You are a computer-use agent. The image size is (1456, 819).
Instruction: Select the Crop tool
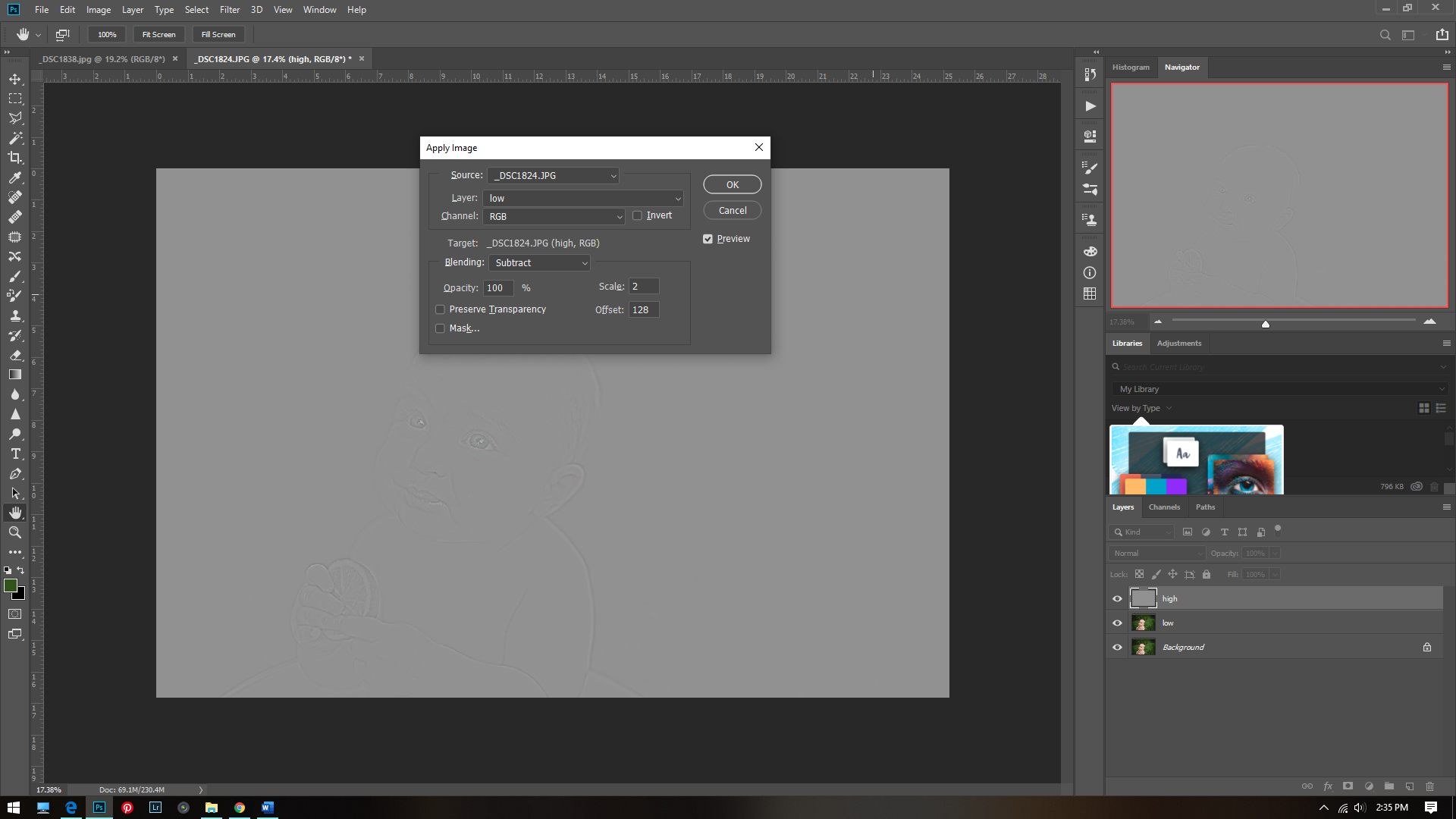15,158
